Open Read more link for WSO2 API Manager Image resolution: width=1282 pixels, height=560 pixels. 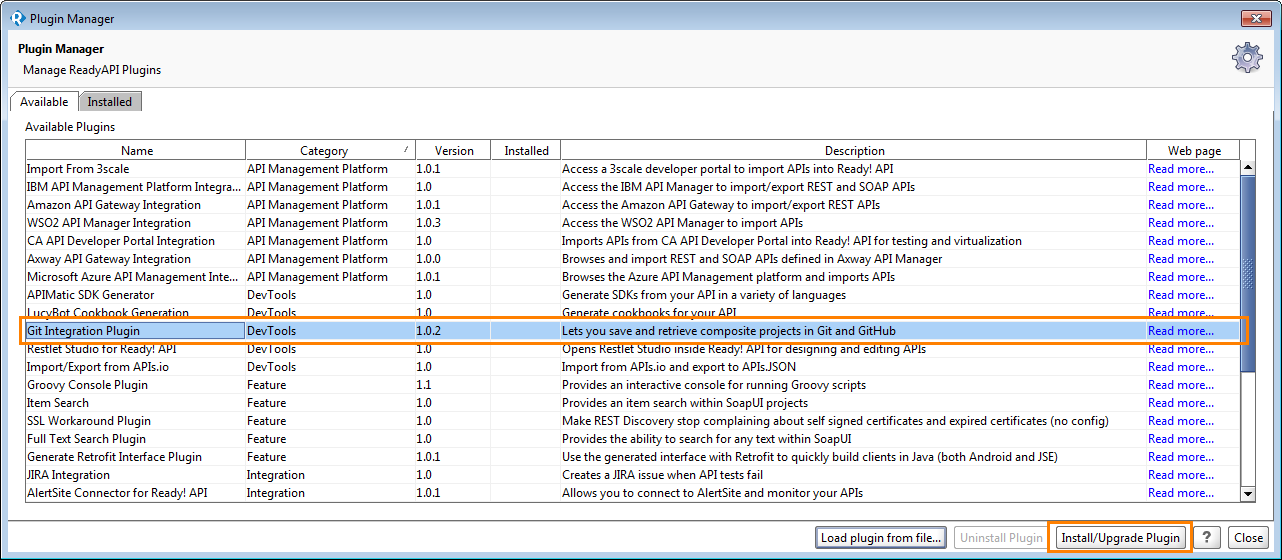pyautogui.click(x=1181, y=223)
